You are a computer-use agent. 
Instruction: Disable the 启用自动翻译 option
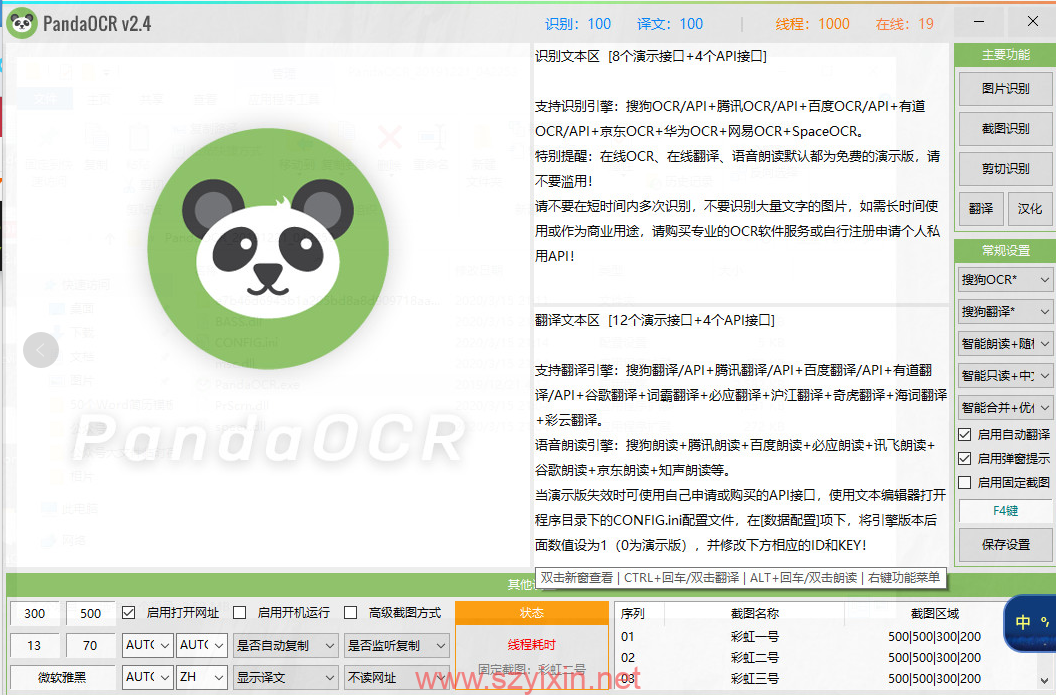[964, 435]
